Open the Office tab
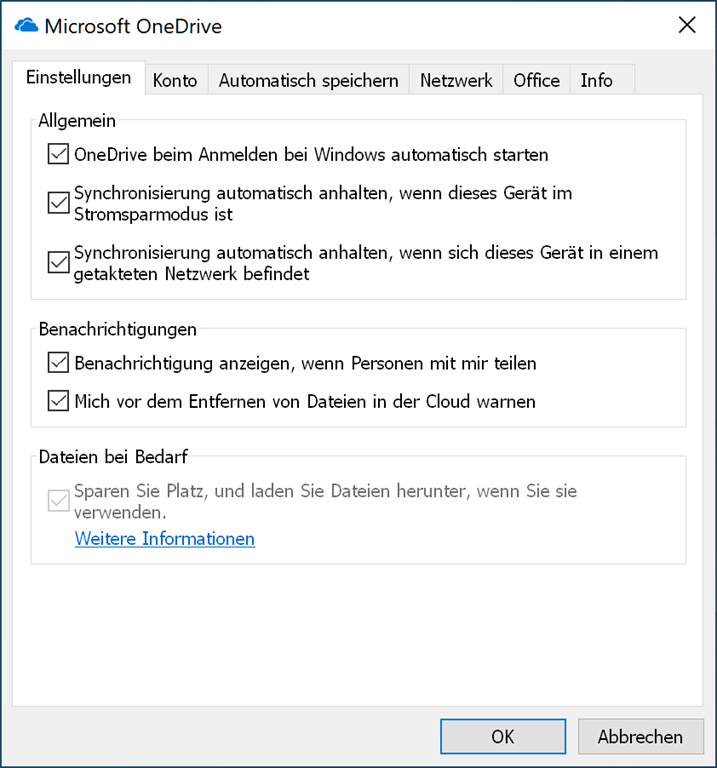Screen dimensions: 717x768 [536, 81]
